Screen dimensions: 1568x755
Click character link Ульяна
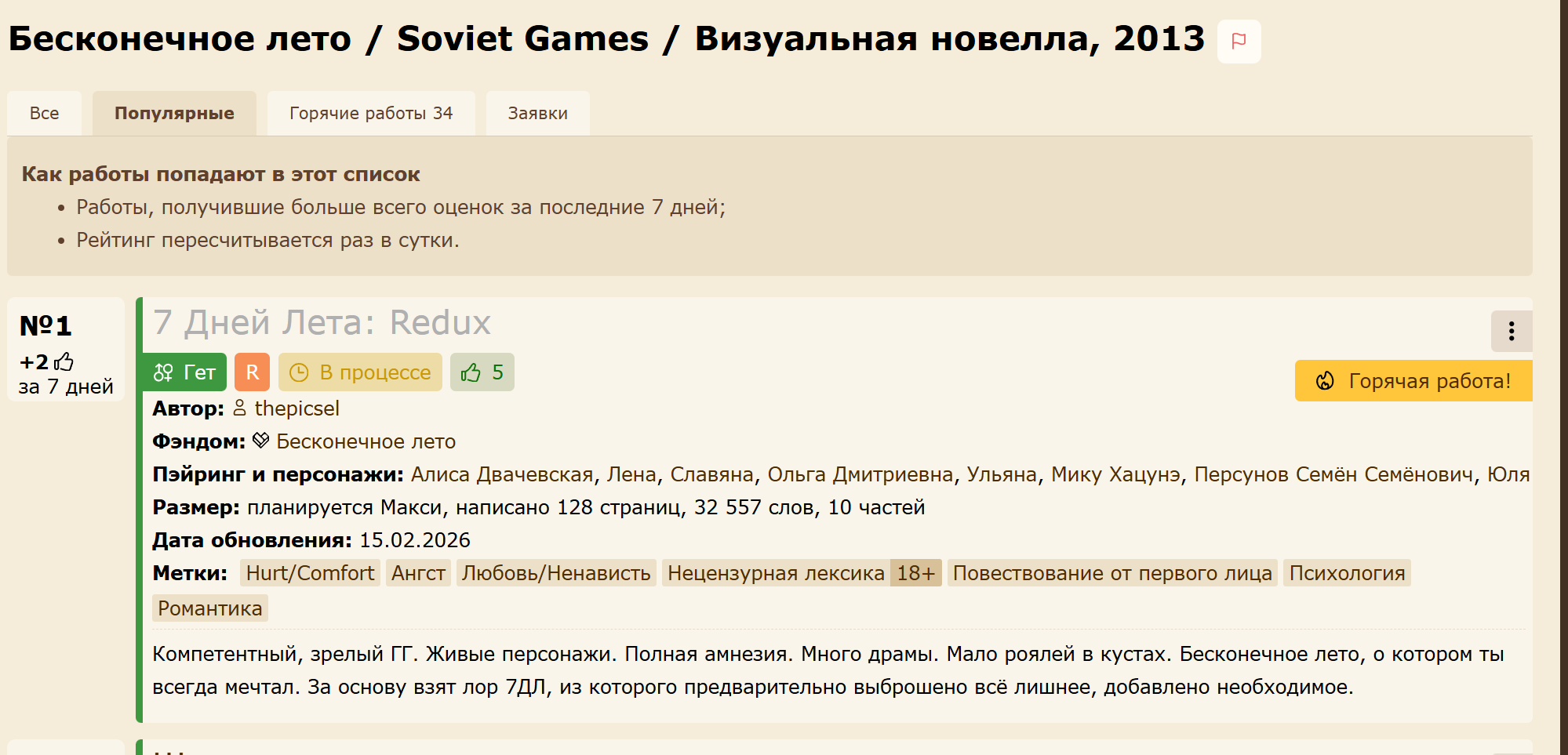point(1002,474)
